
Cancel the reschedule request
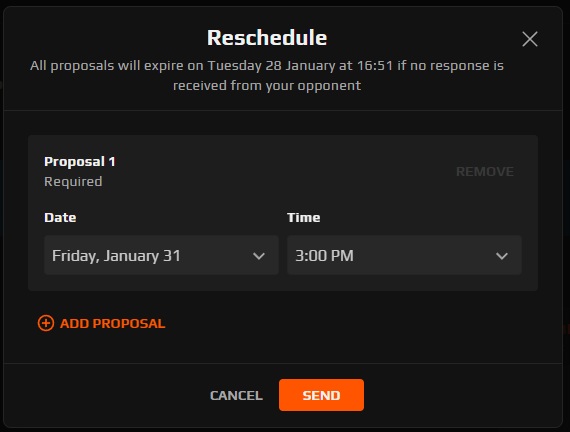(236, 395)
